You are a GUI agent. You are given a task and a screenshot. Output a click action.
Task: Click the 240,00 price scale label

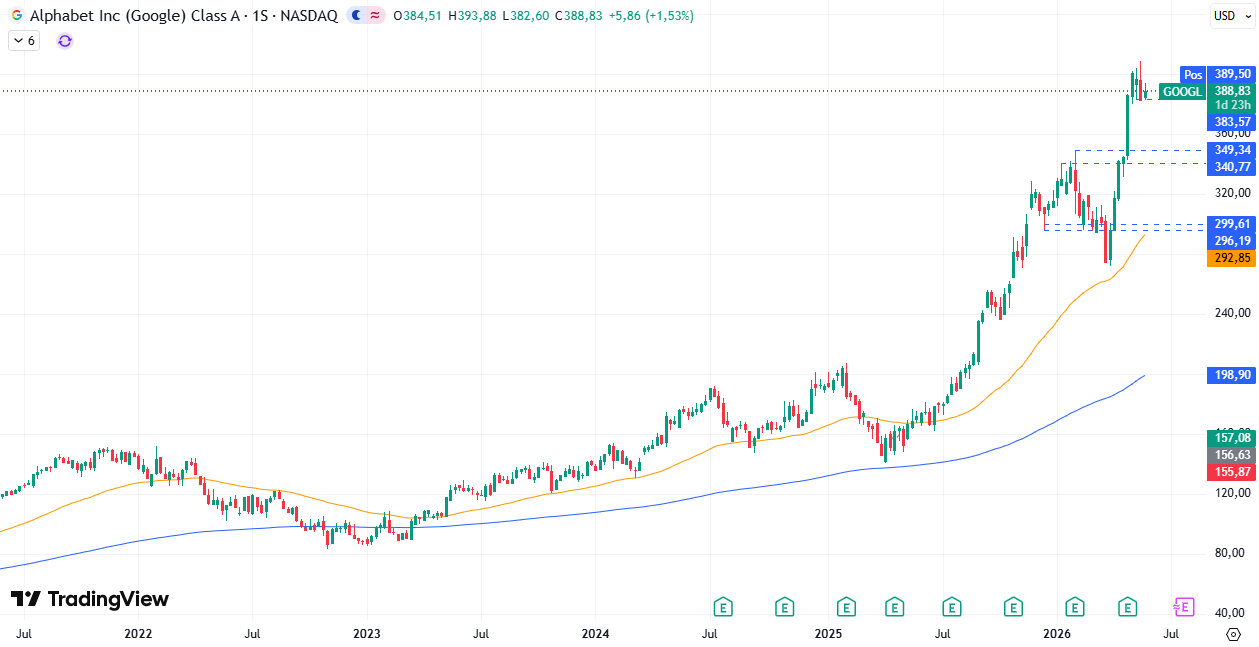pyautogui.click(x=1231, y=313)
